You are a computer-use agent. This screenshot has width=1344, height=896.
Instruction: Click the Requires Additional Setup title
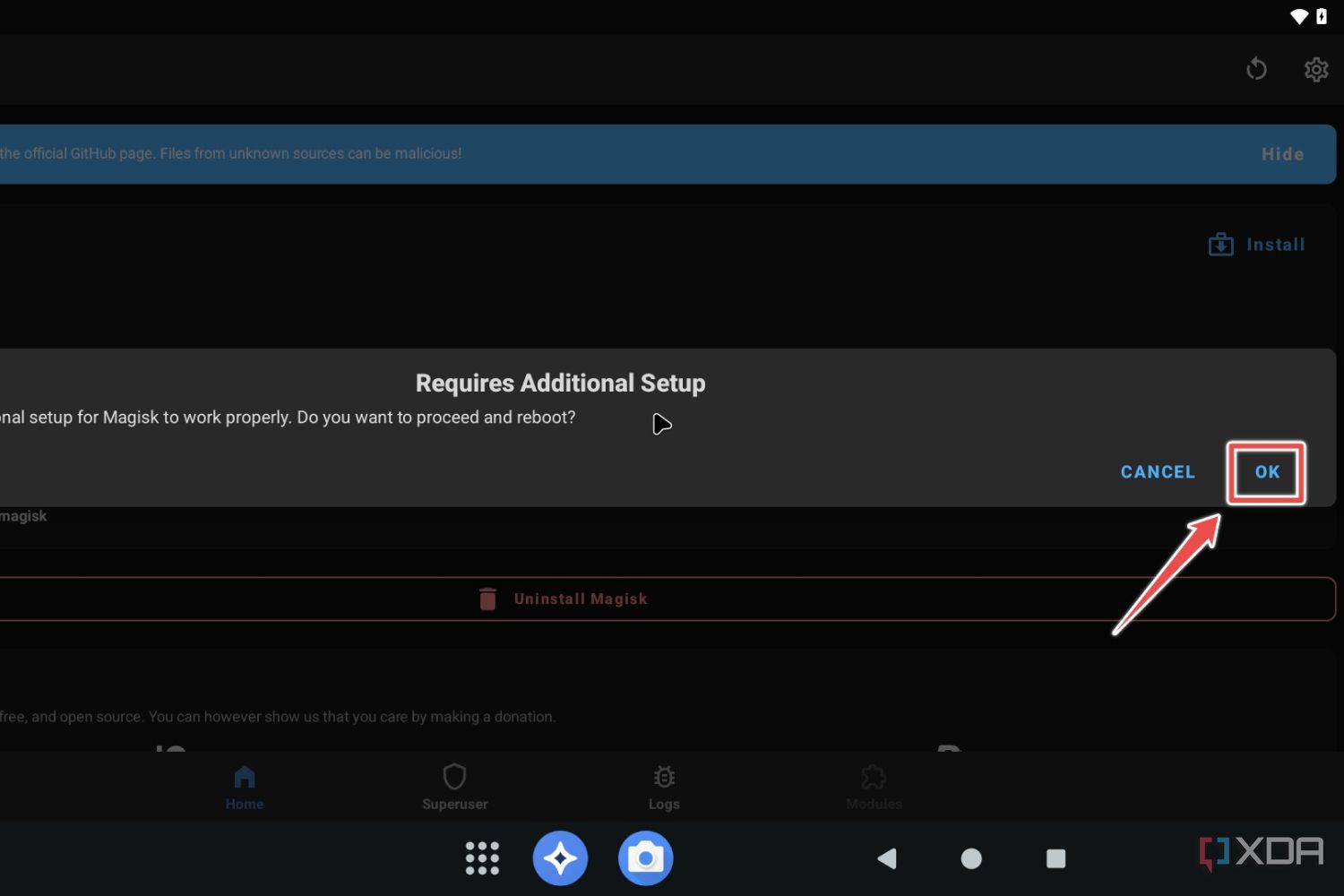pos(561,383)
